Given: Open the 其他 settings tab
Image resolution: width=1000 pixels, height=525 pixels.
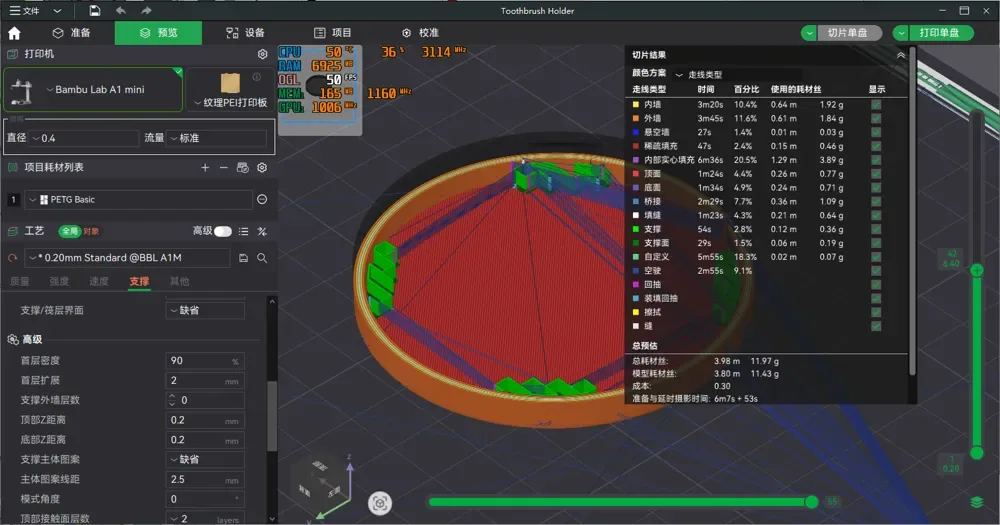Looking at the screenshot, I should point(179,281).
